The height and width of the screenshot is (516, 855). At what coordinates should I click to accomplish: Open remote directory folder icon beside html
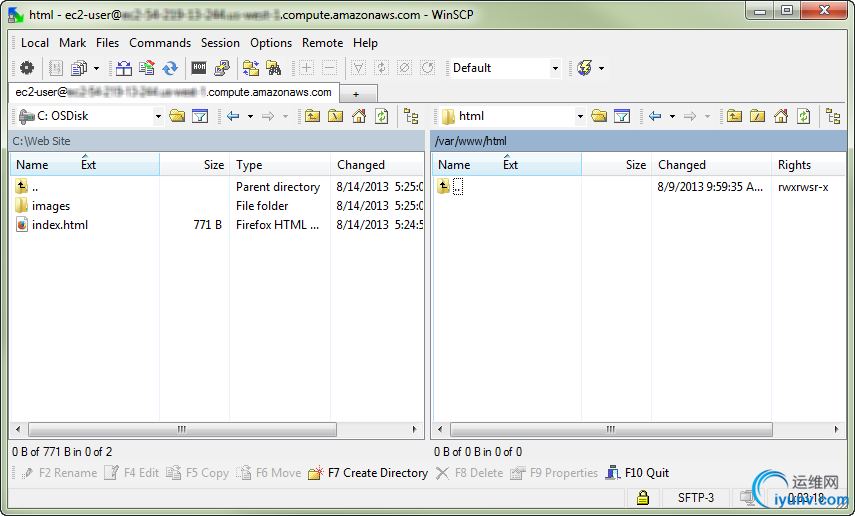tap(599, 116)
